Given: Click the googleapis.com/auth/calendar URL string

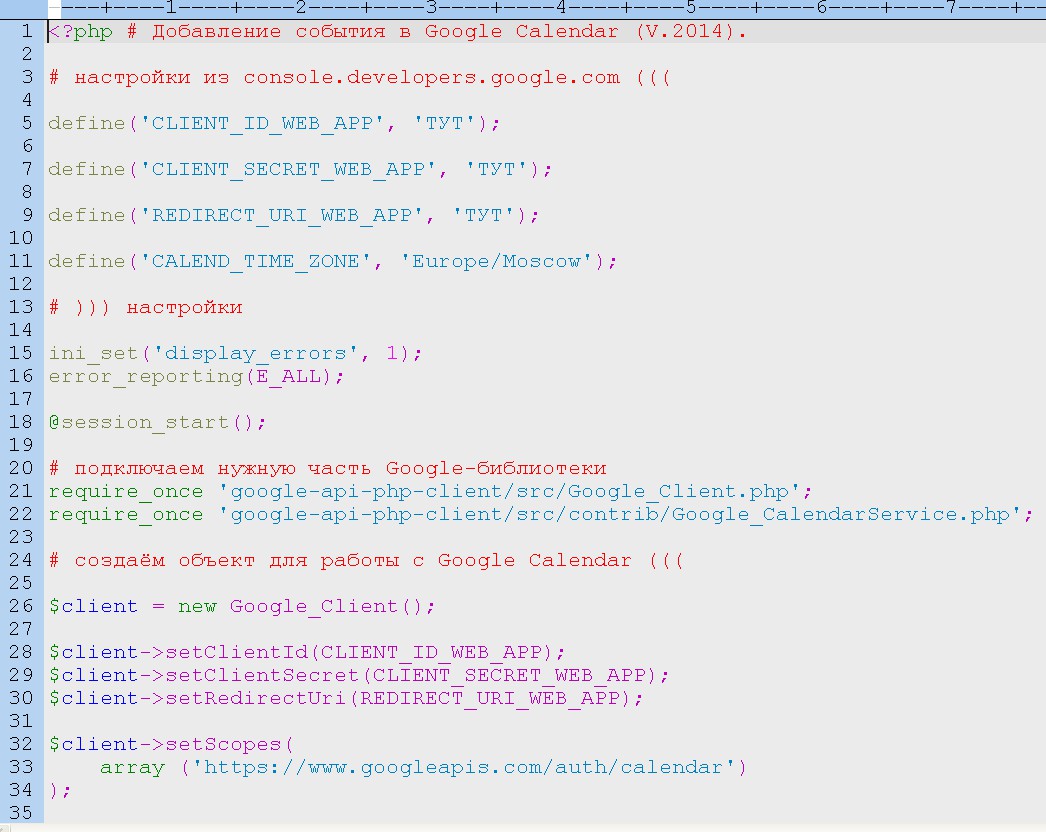Looking at the screenshot, I should 464,768.
